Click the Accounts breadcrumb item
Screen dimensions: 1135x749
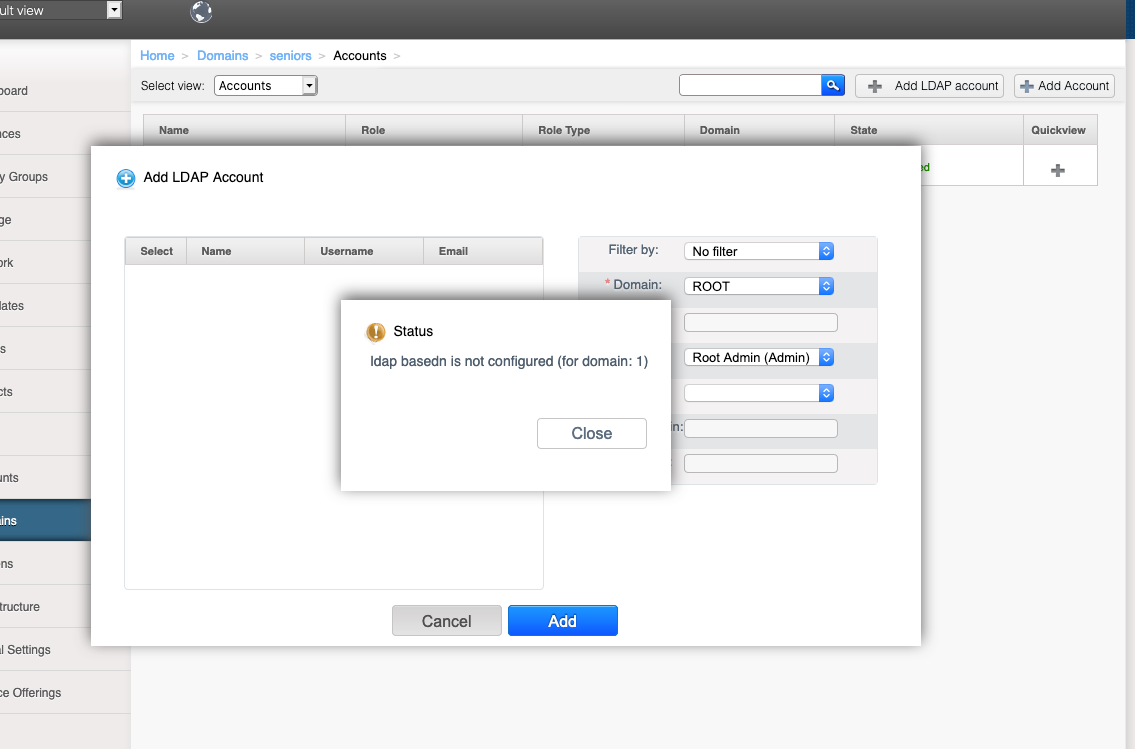point(360,56)
